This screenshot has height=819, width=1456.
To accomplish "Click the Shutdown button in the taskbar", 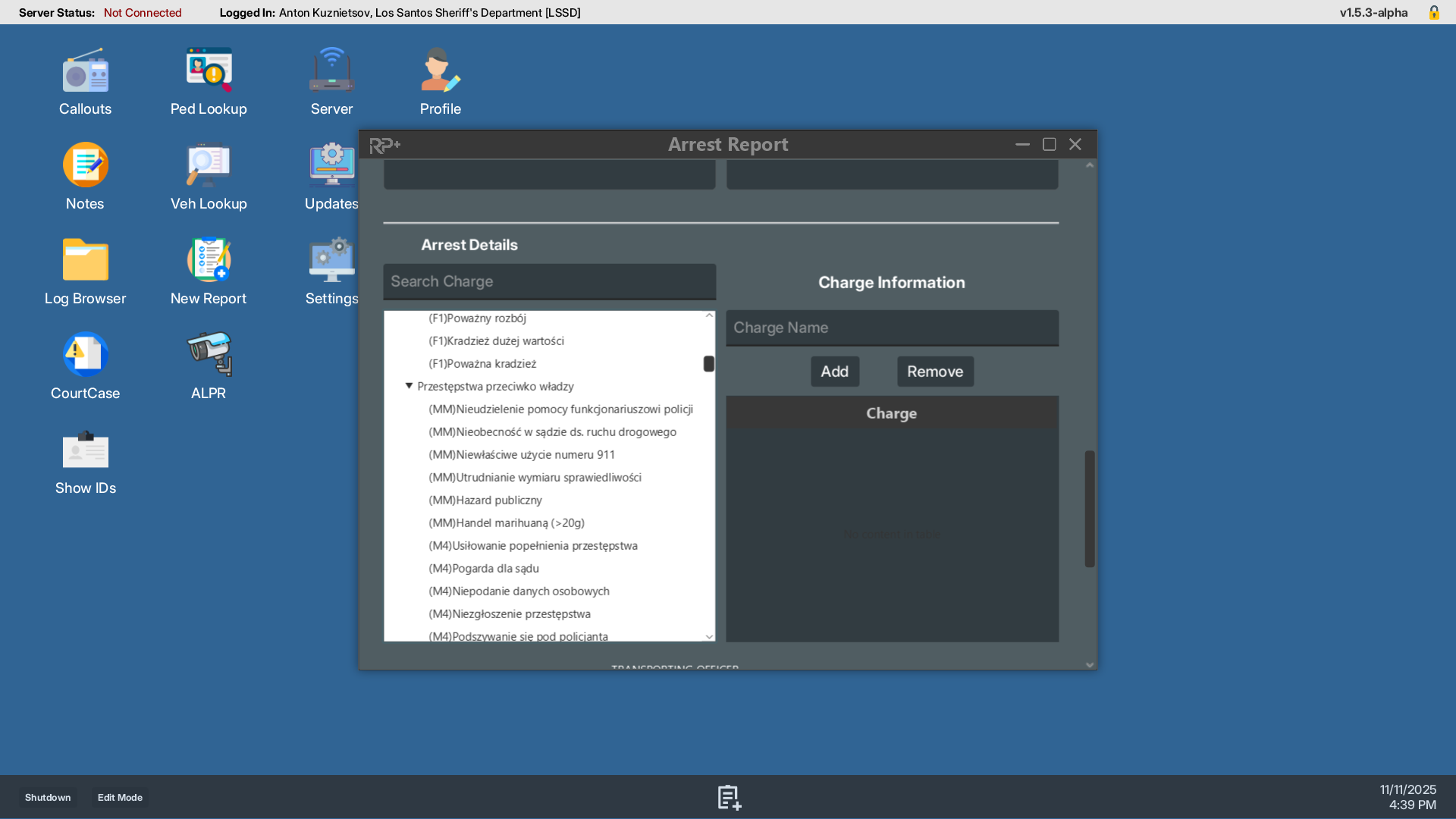I will 48,798.
